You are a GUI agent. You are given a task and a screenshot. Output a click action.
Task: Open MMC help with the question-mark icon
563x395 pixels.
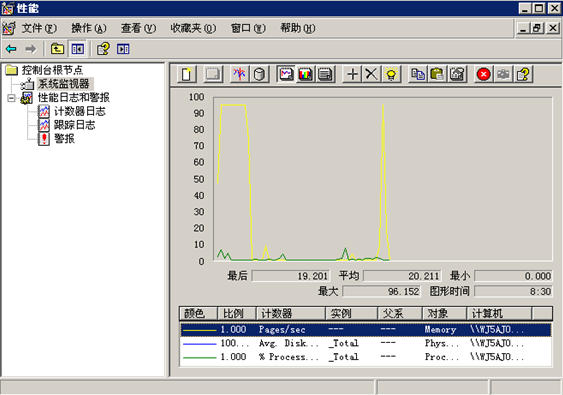pos(103,49)
